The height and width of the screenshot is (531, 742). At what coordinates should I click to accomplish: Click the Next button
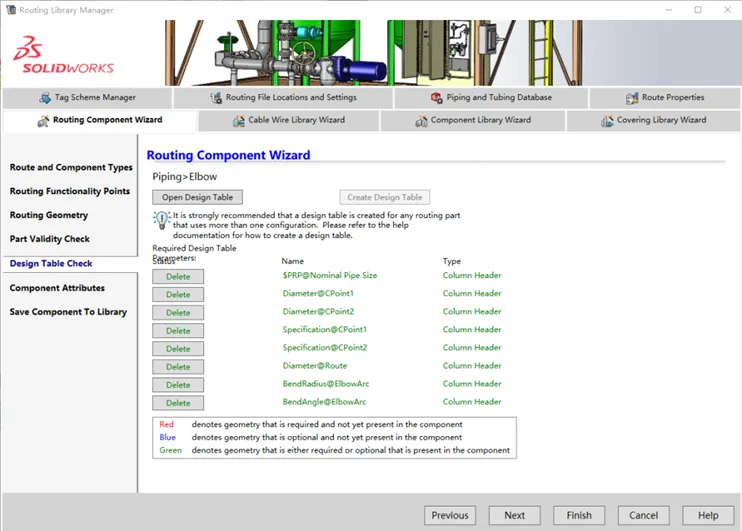[x=514, y=515]
